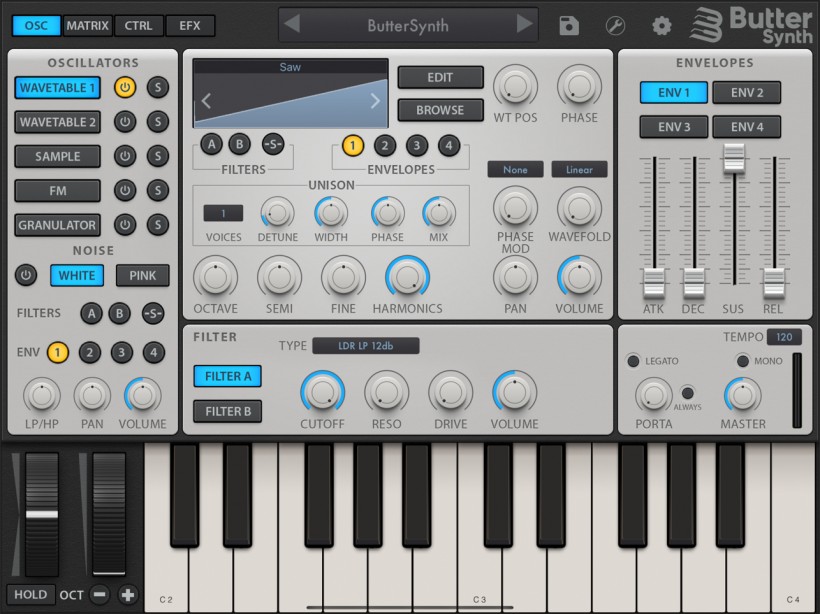Image resolution: width=820 pixels, height=614 pixels.
Task: Solo the FM oscillator with S icon
Action: [x=157, y=190]
